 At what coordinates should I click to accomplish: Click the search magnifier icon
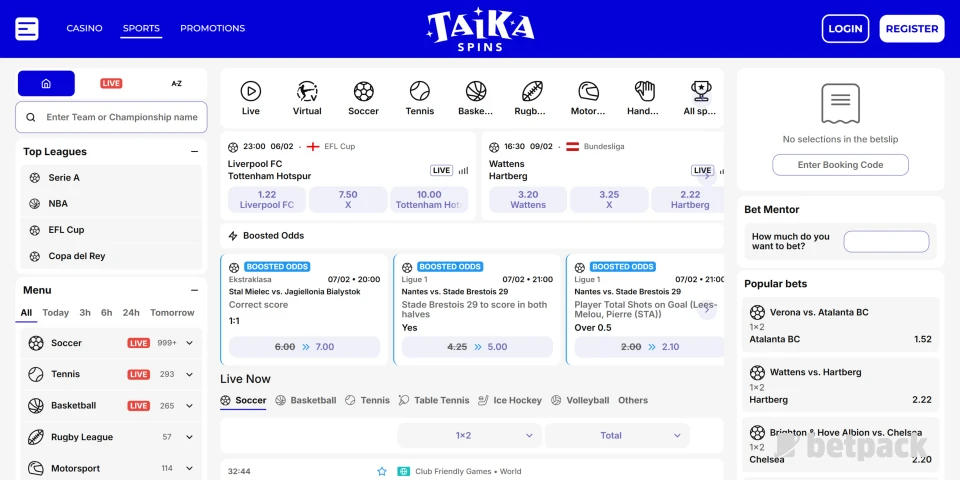point(30,117)
